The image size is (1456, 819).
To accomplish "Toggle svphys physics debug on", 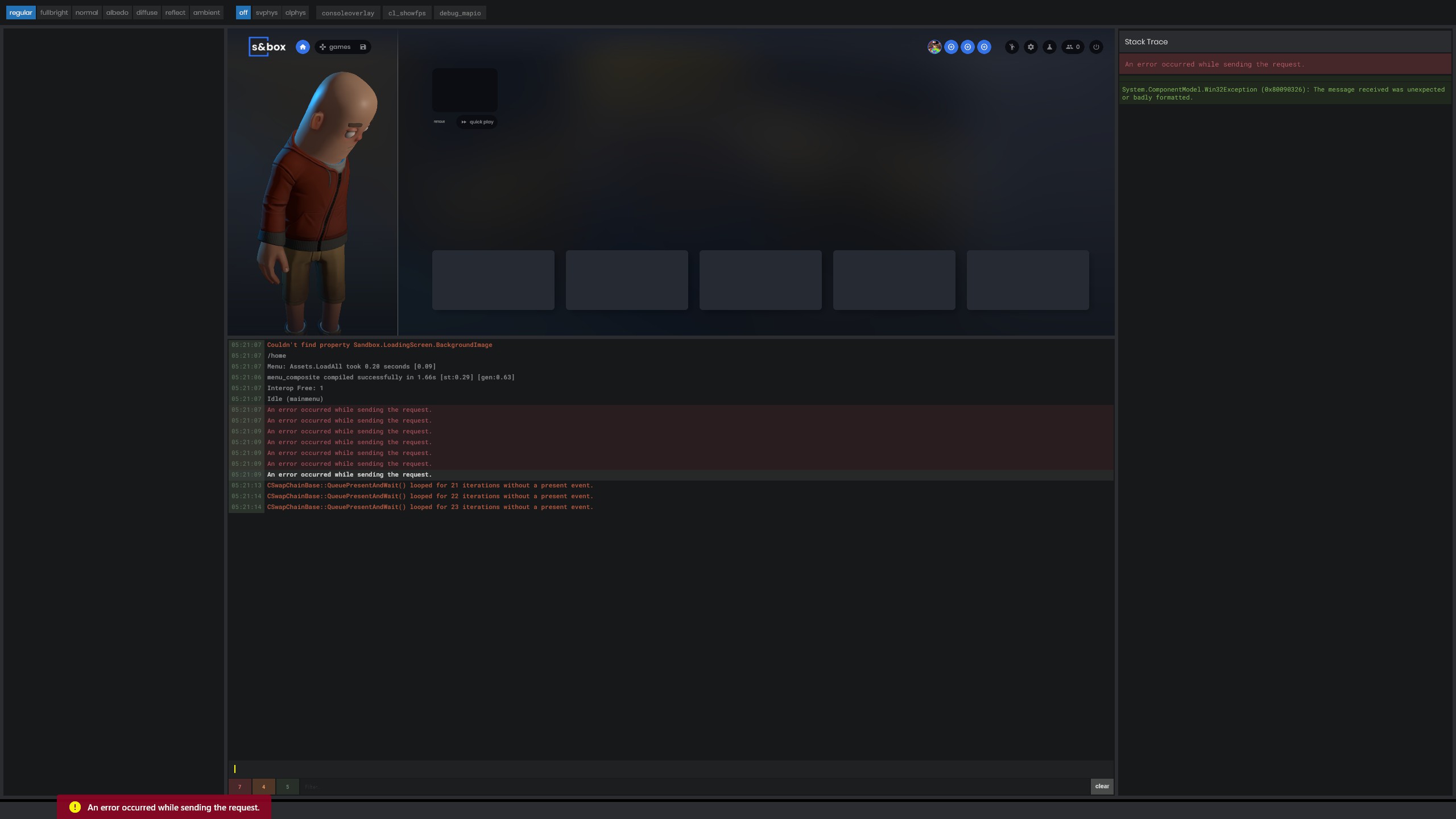I will [266, 12].
